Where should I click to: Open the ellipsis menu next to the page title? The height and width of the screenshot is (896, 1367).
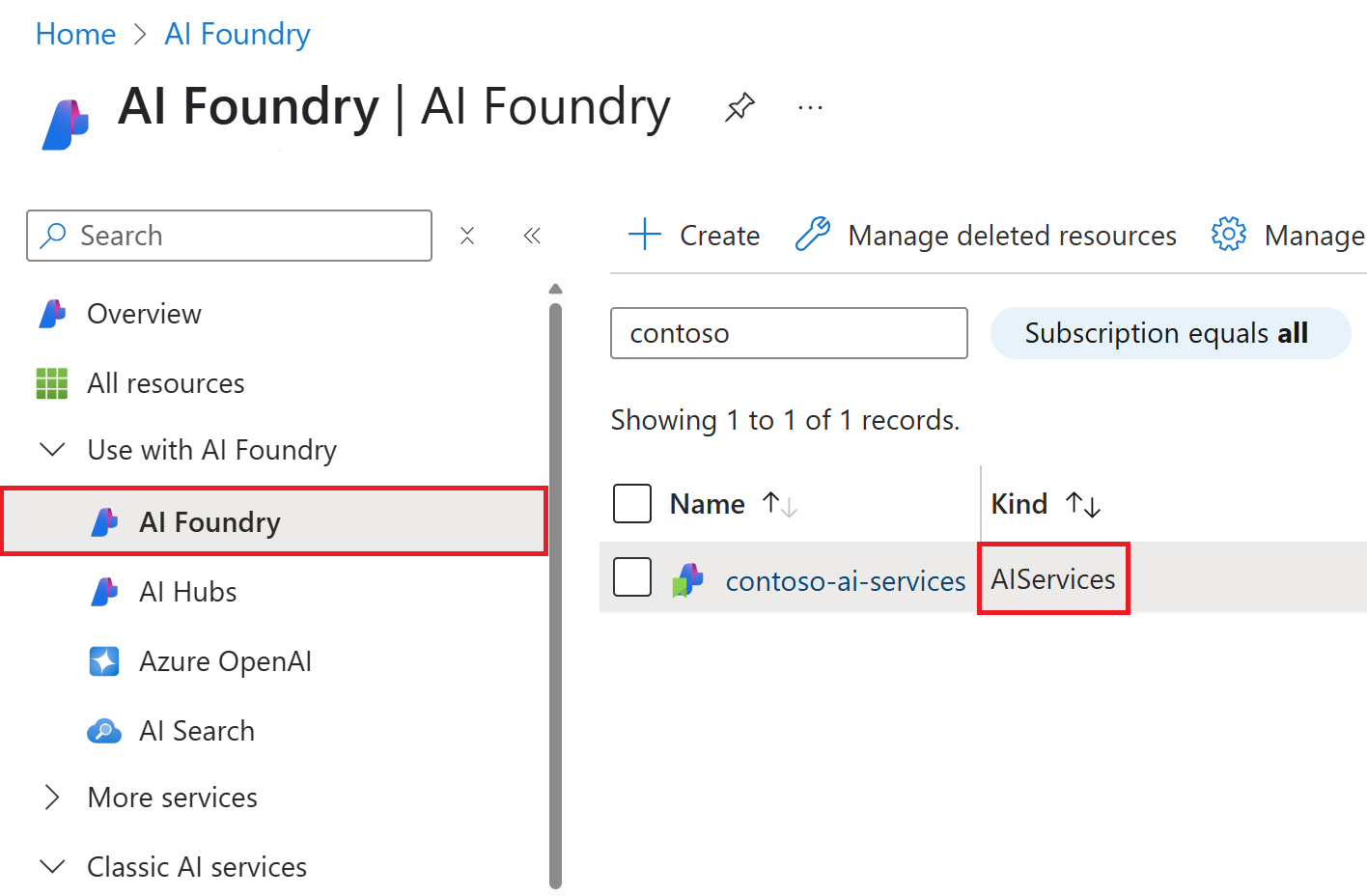(810, 106)
